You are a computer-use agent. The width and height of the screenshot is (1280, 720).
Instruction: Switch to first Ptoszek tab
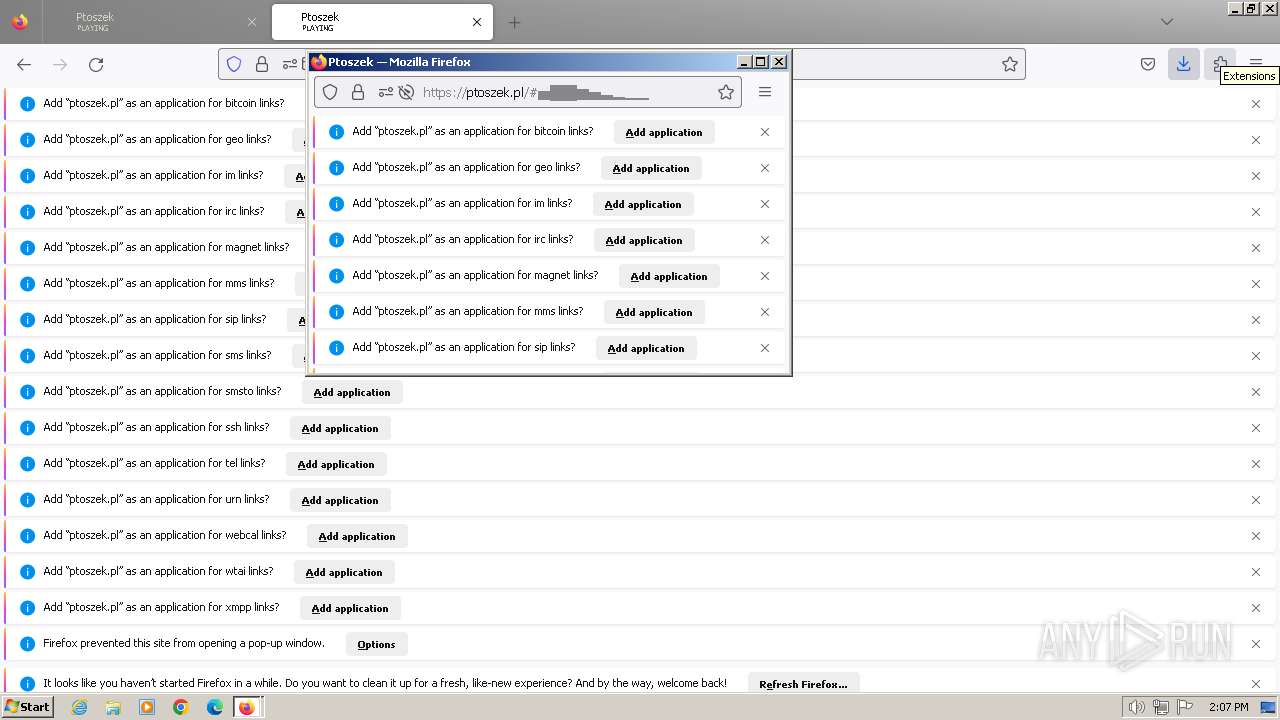coord(160,22)
